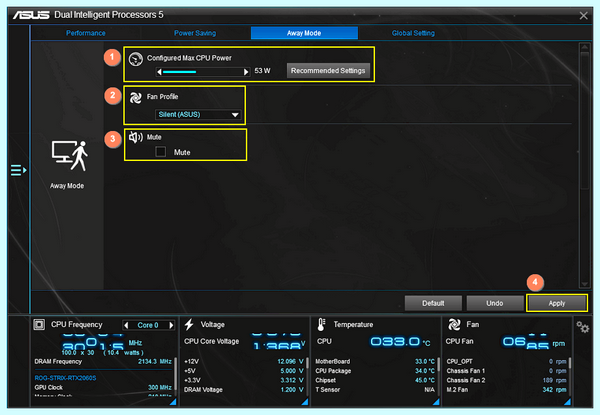The height and width of the screenshot is (415, 600).
Task: Click the +5V voltage row
Action: tap(244, 371)
